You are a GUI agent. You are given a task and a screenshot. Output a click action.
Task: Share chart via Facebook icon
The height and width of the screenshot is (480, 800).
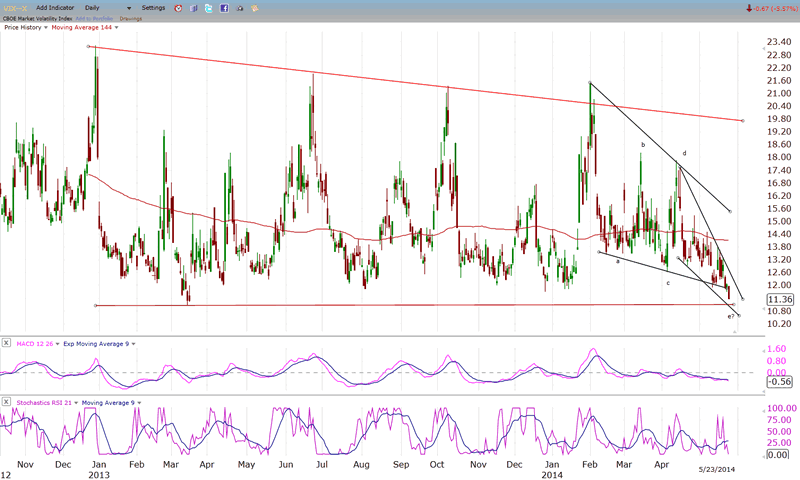tap(224, 8)
